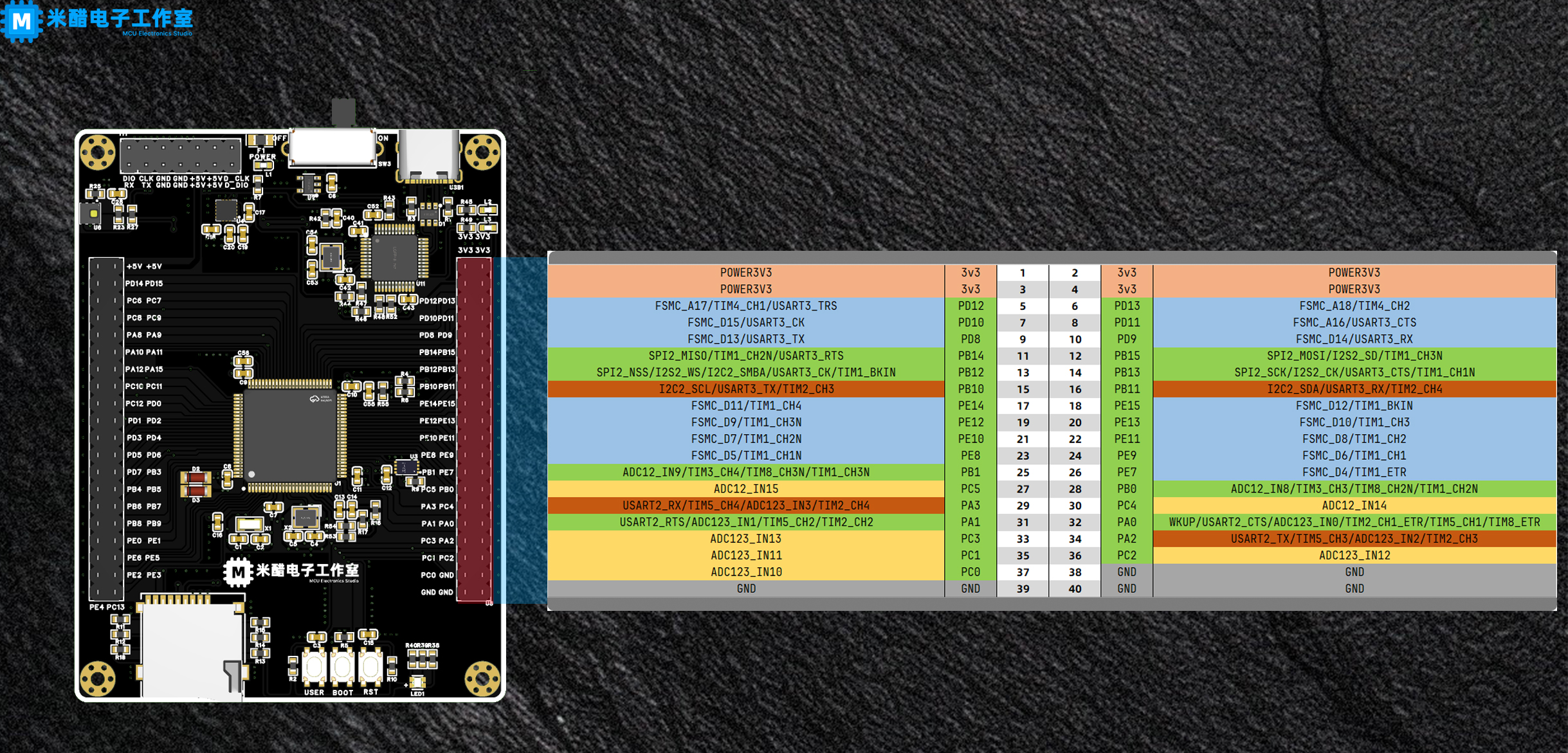Click the red 40-pin header connector
This screenshot has height=753, width=1568.
(475, 429)
